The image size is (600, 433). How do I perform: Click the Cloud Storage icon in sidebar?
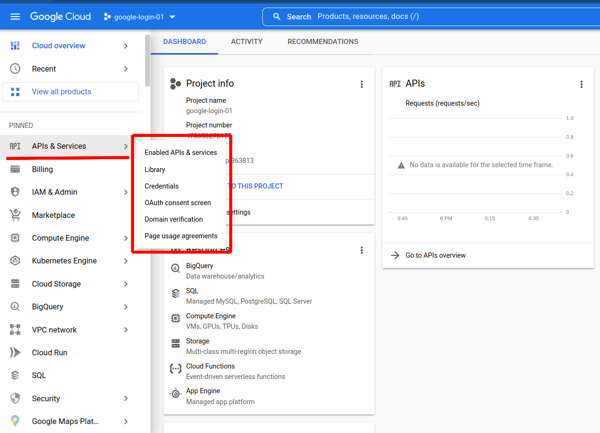pyautogui.click(x=15, y=284)
